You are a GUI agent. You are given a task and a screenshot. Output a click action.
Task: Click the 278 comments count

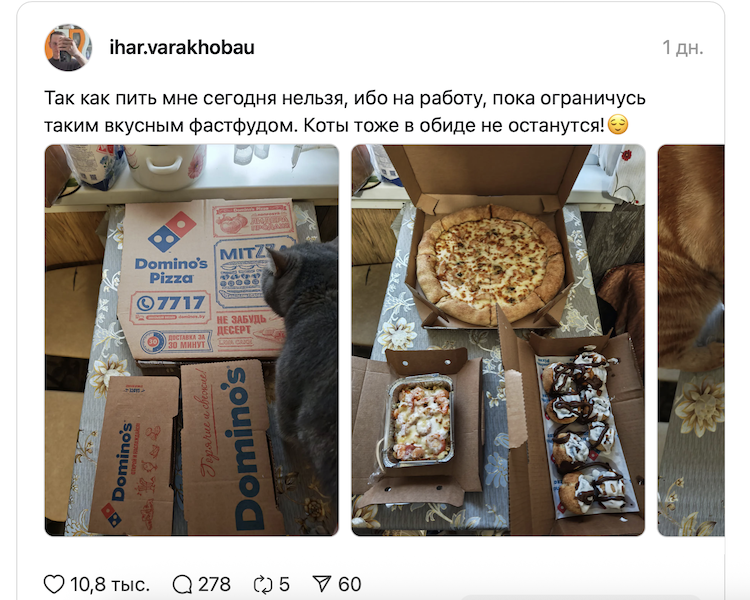214,584
